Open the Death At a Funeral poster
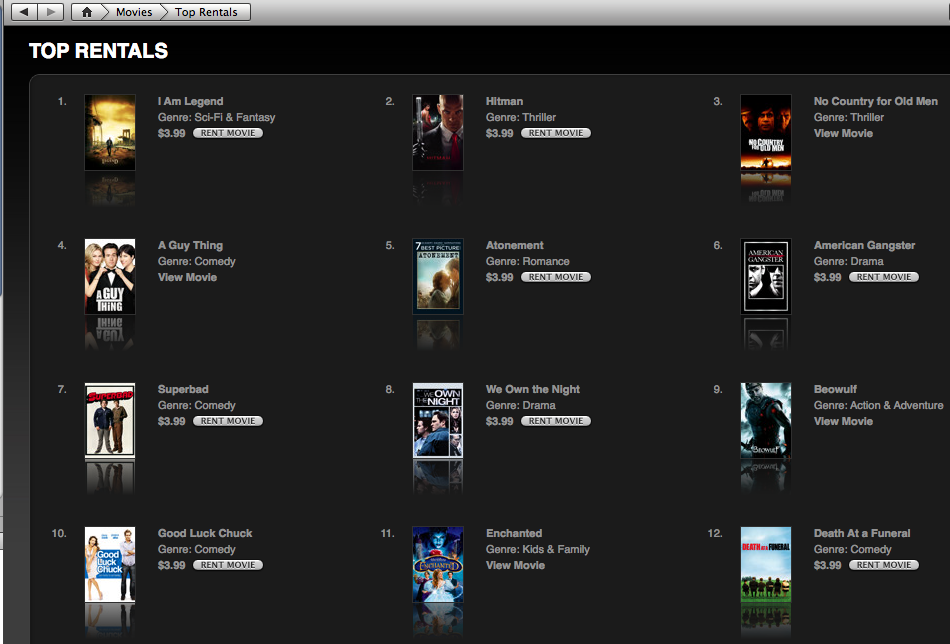 tap(766, 565)
